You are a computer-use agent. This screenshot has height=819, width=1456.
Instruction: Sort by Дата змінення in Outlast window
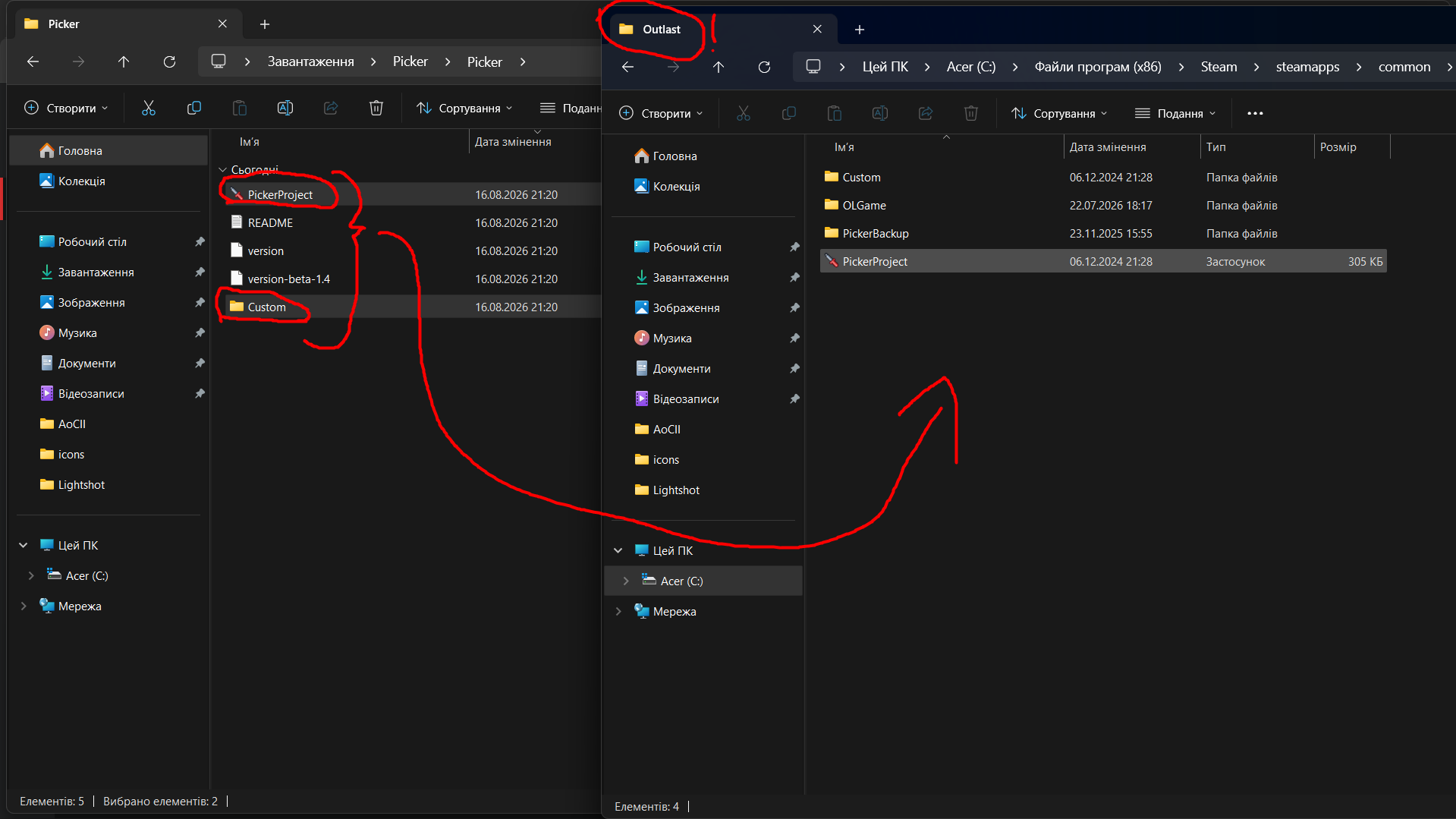coord(1131,147)
